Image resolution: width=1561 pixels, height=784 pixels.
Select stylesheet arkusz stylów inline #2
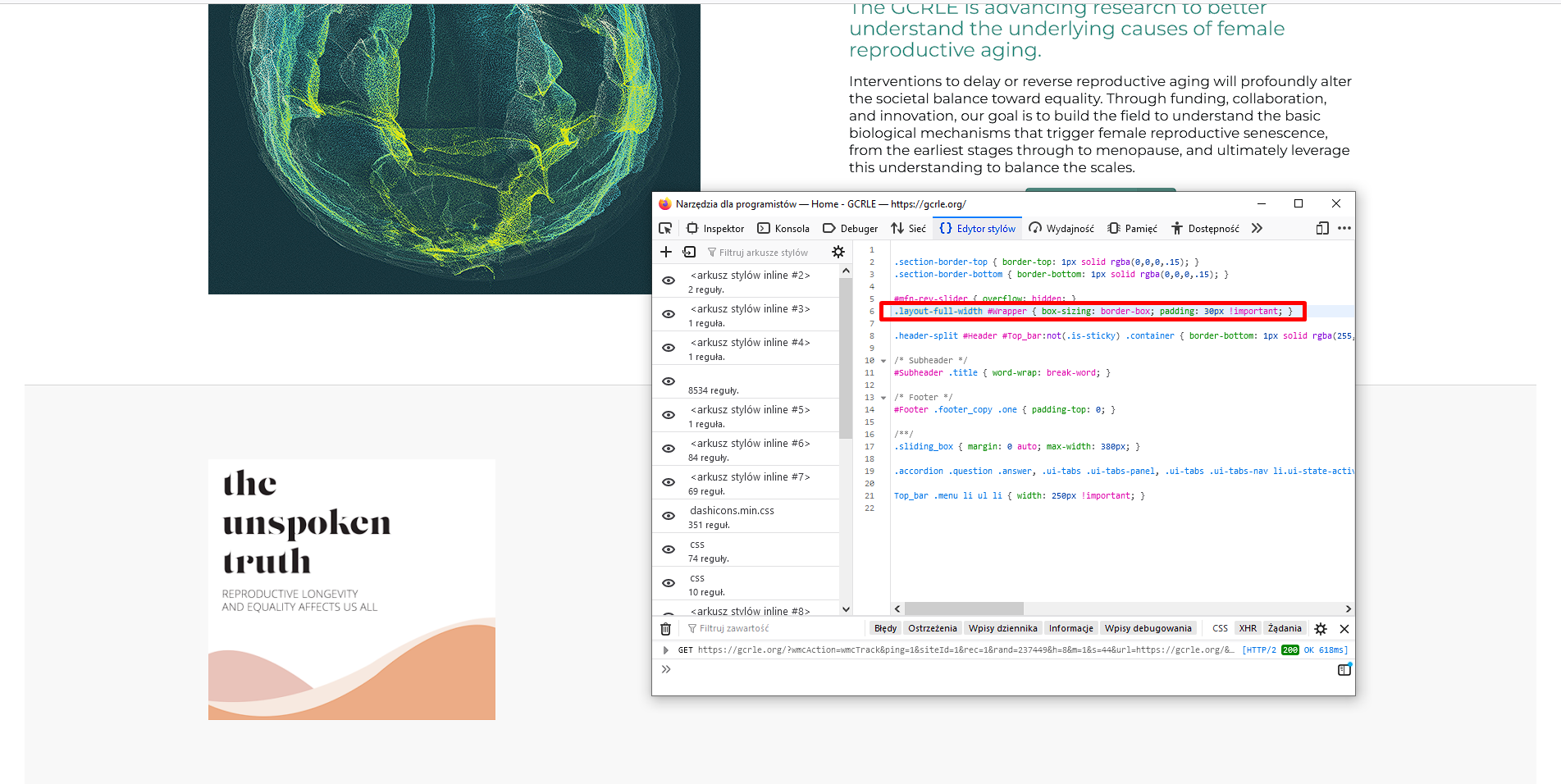pos(750,276)
